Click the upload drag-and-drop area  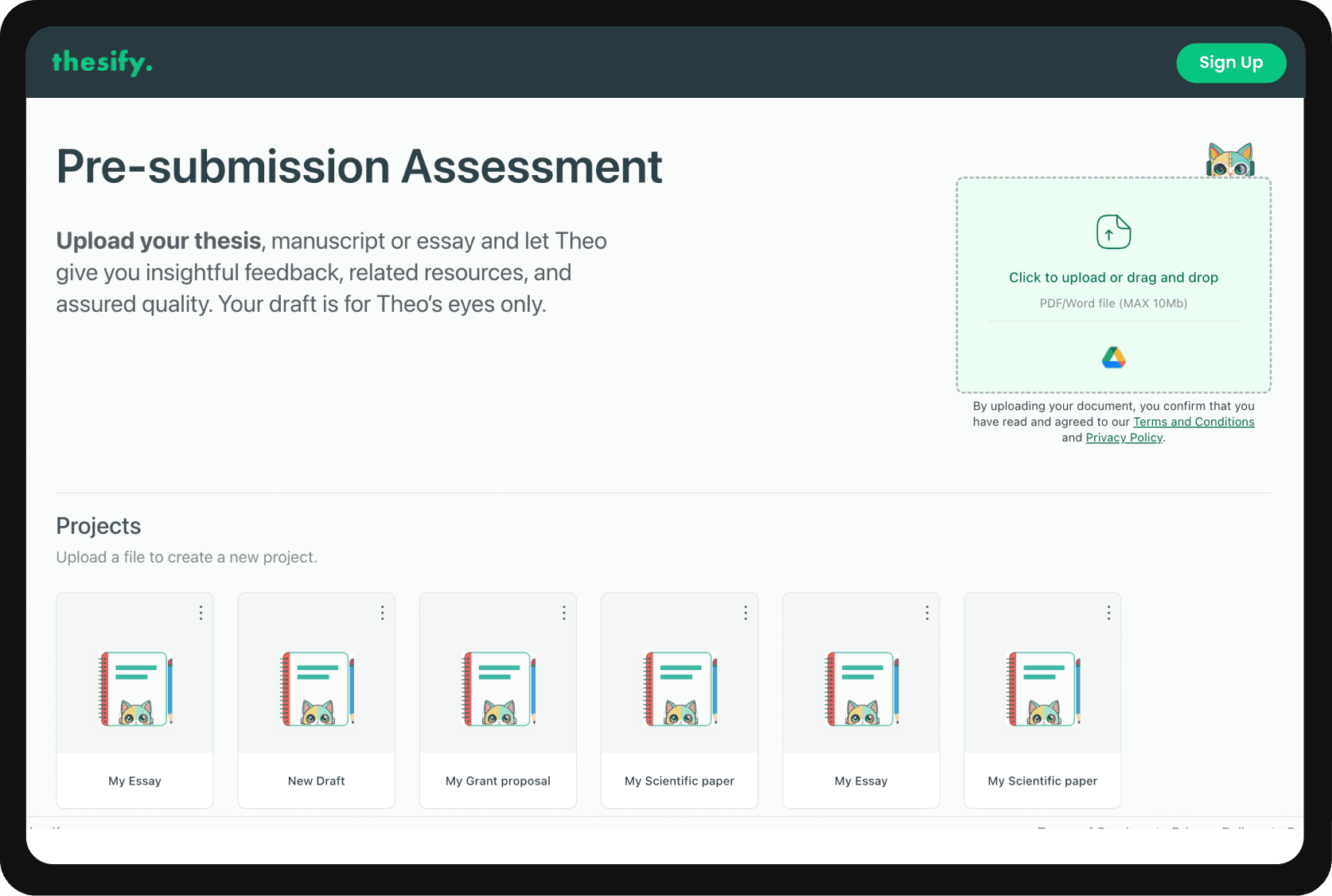pos(1114,286)
